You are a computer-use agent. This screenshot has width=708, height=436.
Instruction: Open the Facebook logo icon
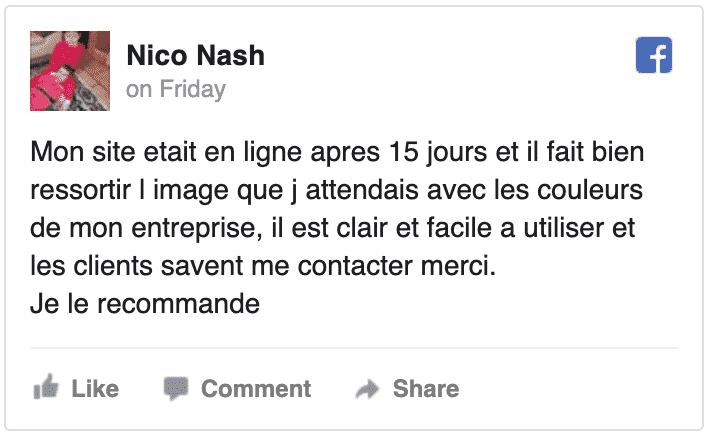coord(653,55)
